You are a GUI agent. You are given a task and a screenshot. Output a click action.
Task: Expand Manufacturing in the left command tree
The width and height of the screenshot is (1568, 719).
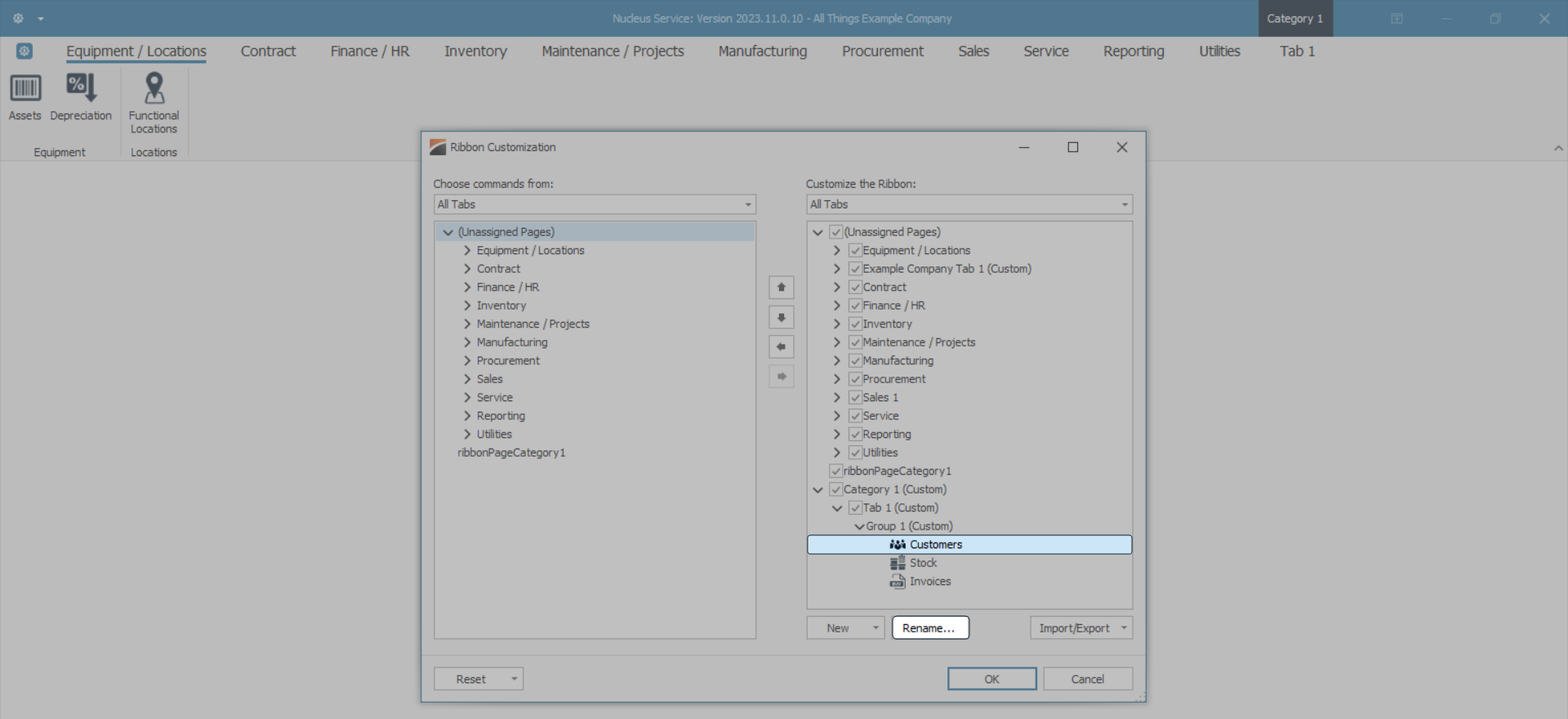(467, 342)
